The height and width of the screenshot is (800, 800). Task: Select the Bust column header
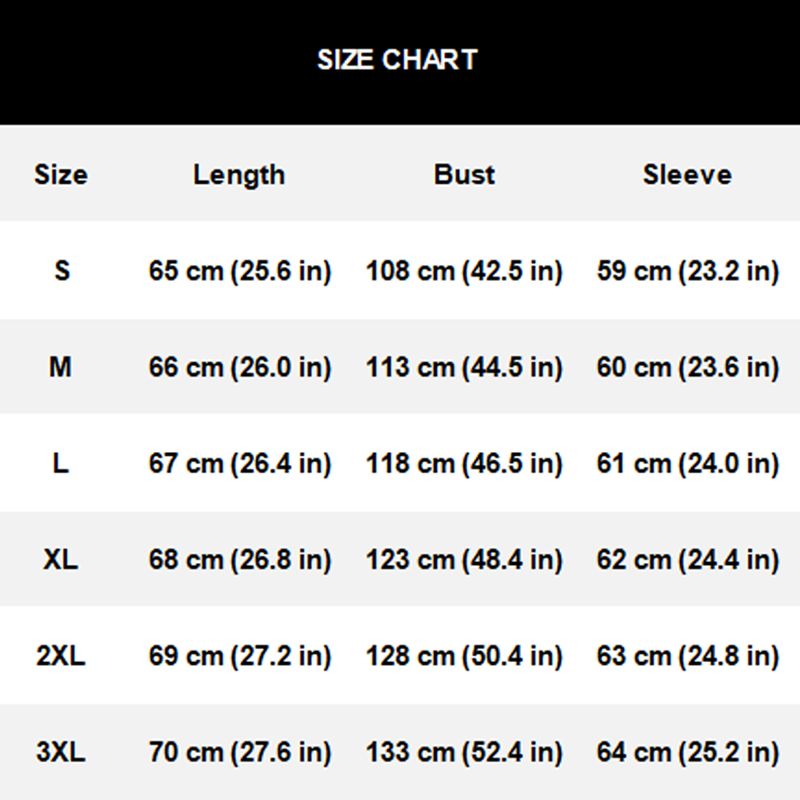click(x=465, y=175)
